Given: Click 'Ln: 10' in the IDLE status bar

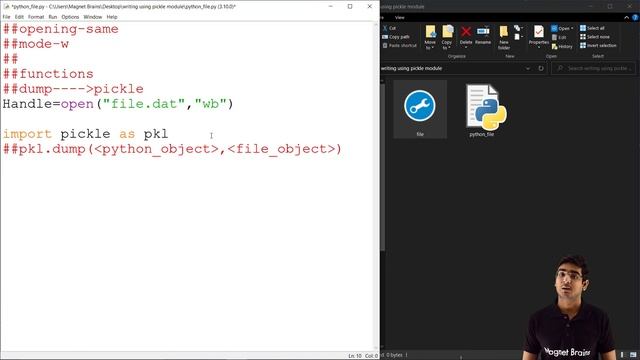Looking at the screenshot, I should [355, 356].
